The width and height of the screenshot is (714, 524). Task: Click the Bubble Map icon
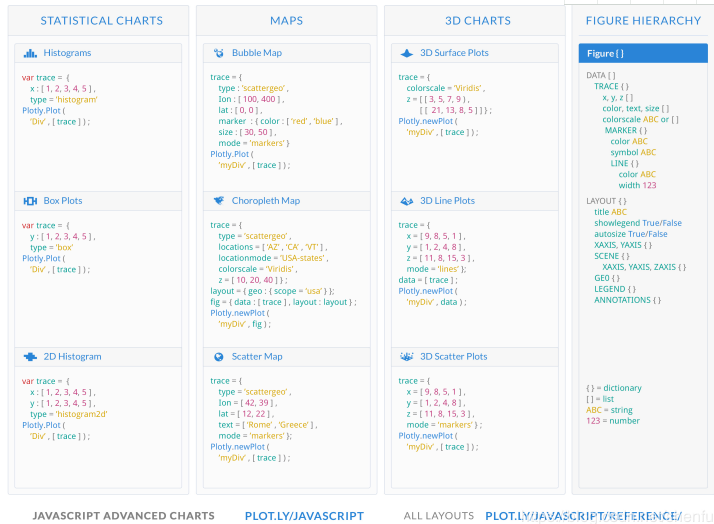218,53
